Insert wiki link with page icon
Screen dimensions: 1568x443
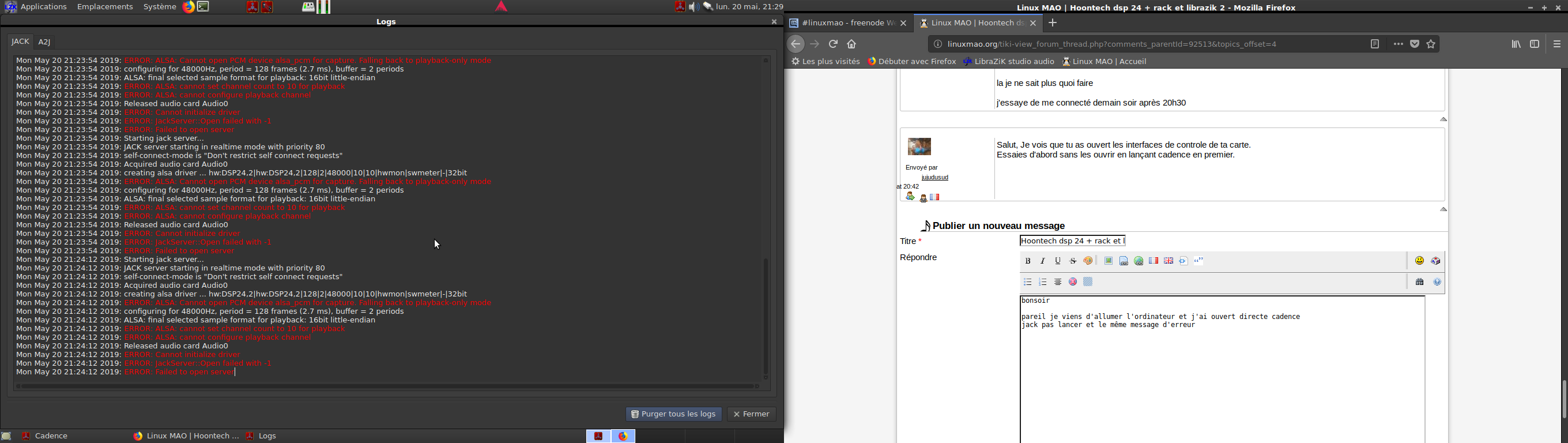1124,261
